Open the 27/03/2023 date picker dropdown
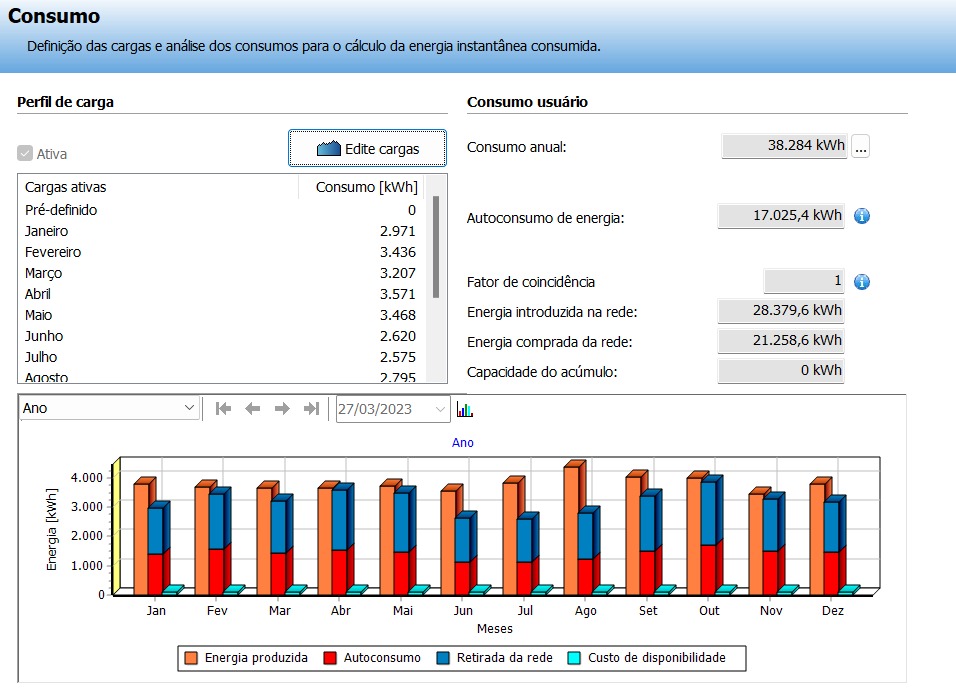Image resolution: width=956 pixels, height=699 pixels. pyautogui.click(x=441, y=409)
